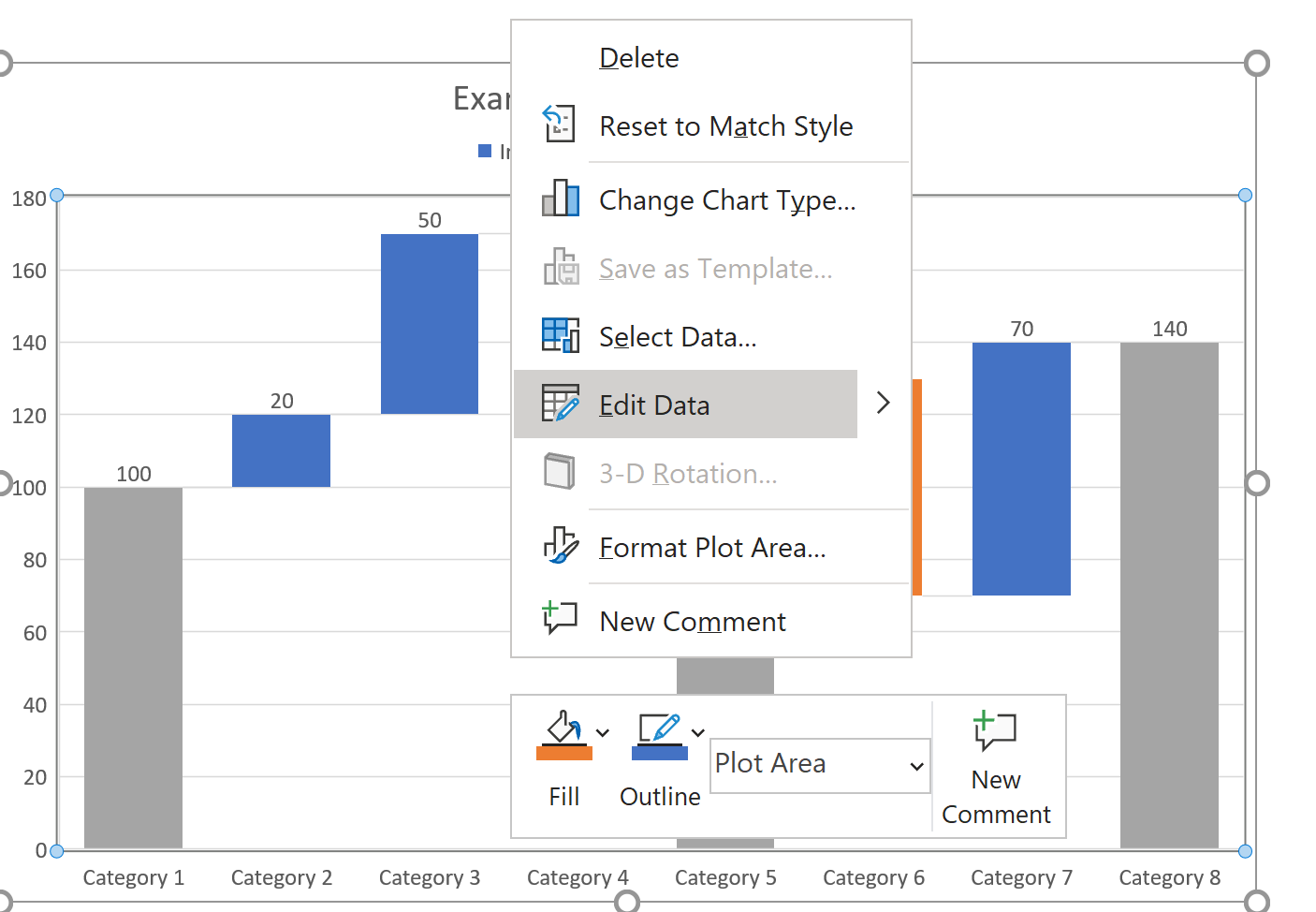The image size is (1316, 912).
Task: Click the Change Chart Type icon
Action: [561, 199]
